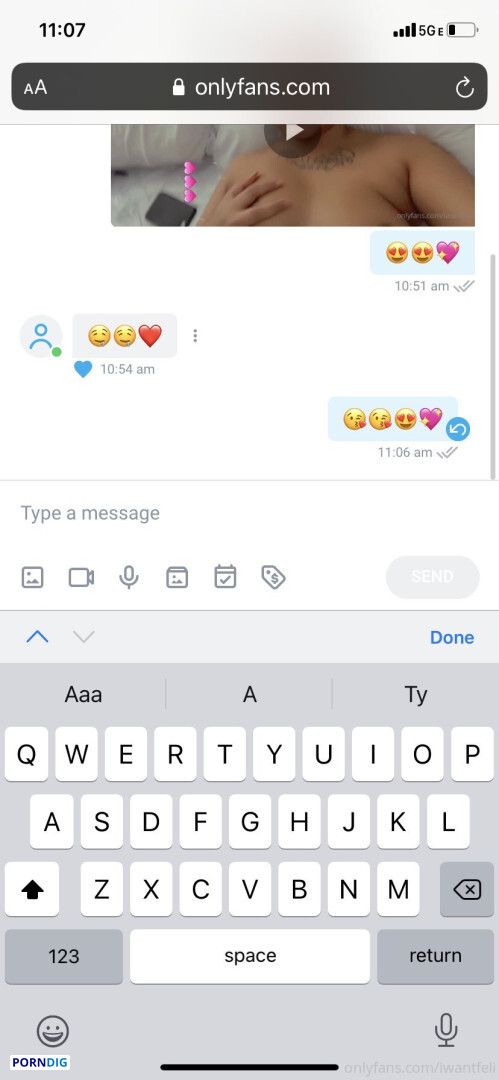
Task: Switch to the 123 numeric keyboard
Action: [63, 955]
